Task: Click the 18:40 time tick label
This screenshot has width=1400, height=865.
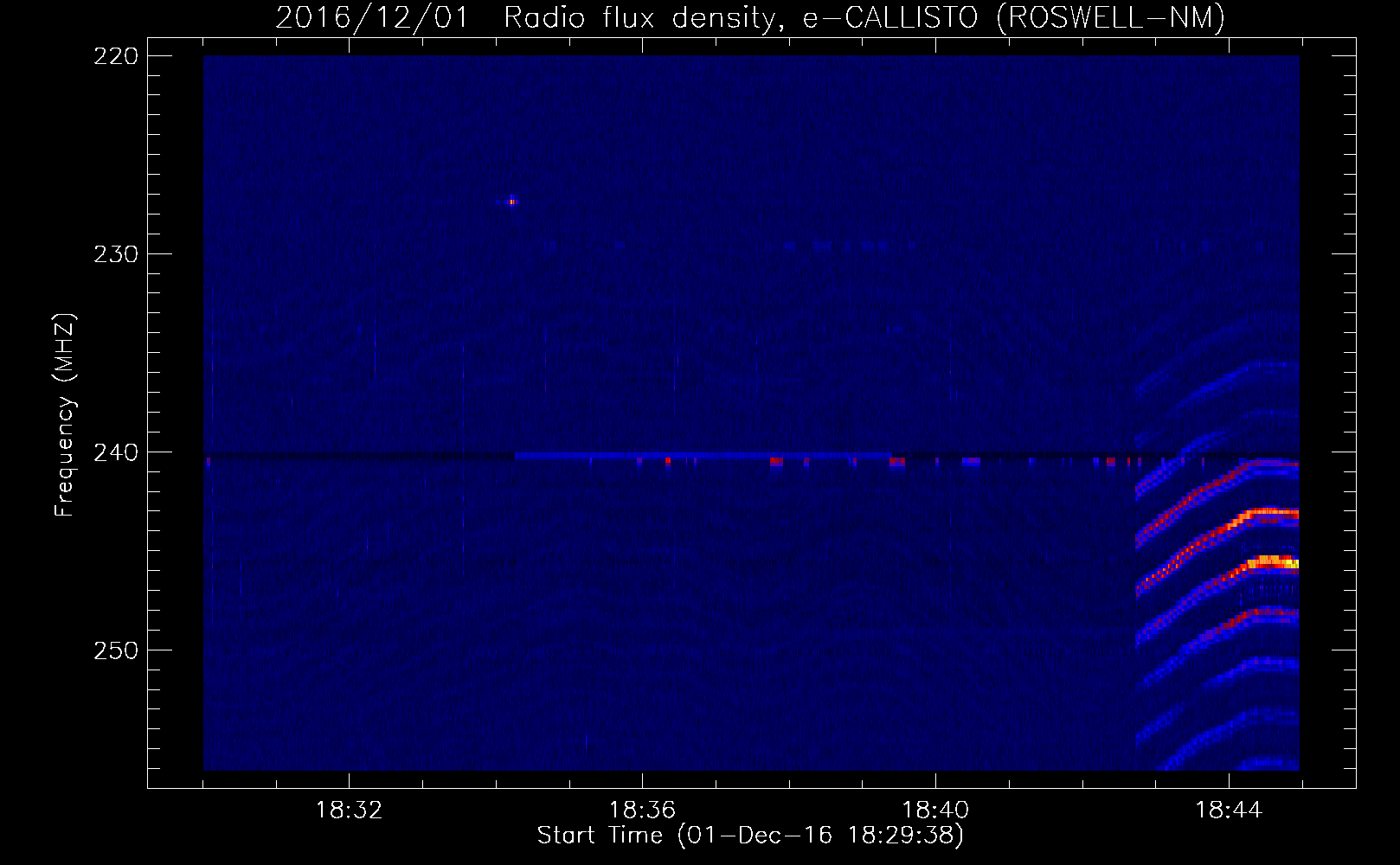Action: (x=935, y=811)
